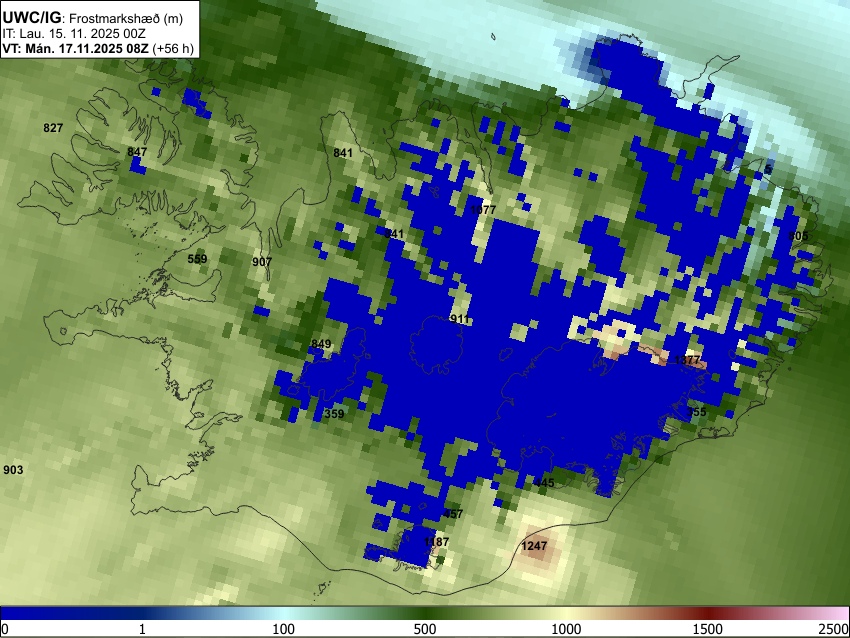Click the 559 station value

197,259
